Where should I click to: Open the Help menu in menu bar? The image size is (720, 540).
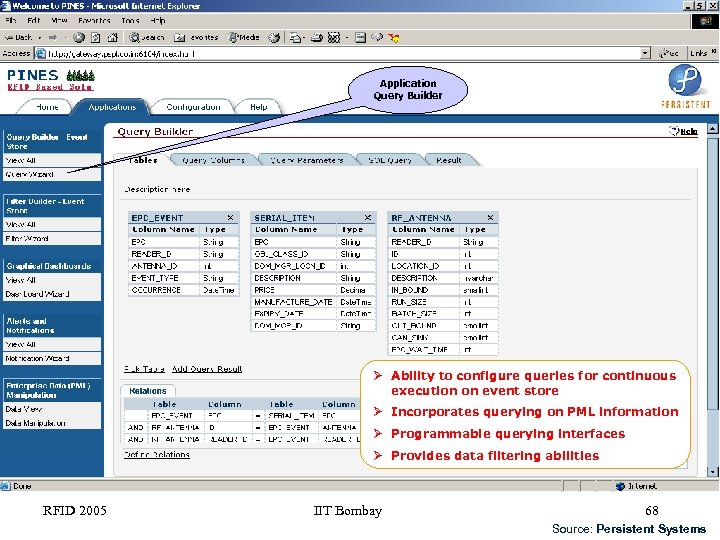point(158,21)
